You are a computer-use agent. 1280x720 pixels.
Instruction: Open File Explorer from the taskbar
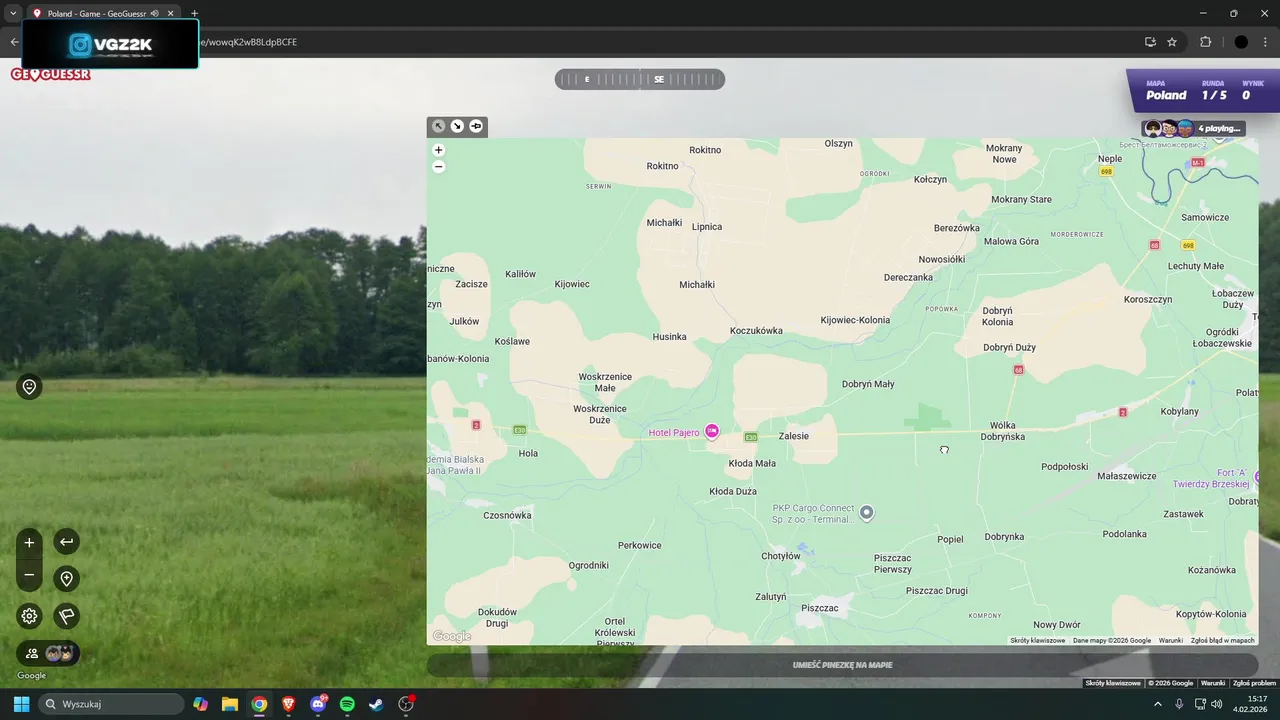(230, 704)
